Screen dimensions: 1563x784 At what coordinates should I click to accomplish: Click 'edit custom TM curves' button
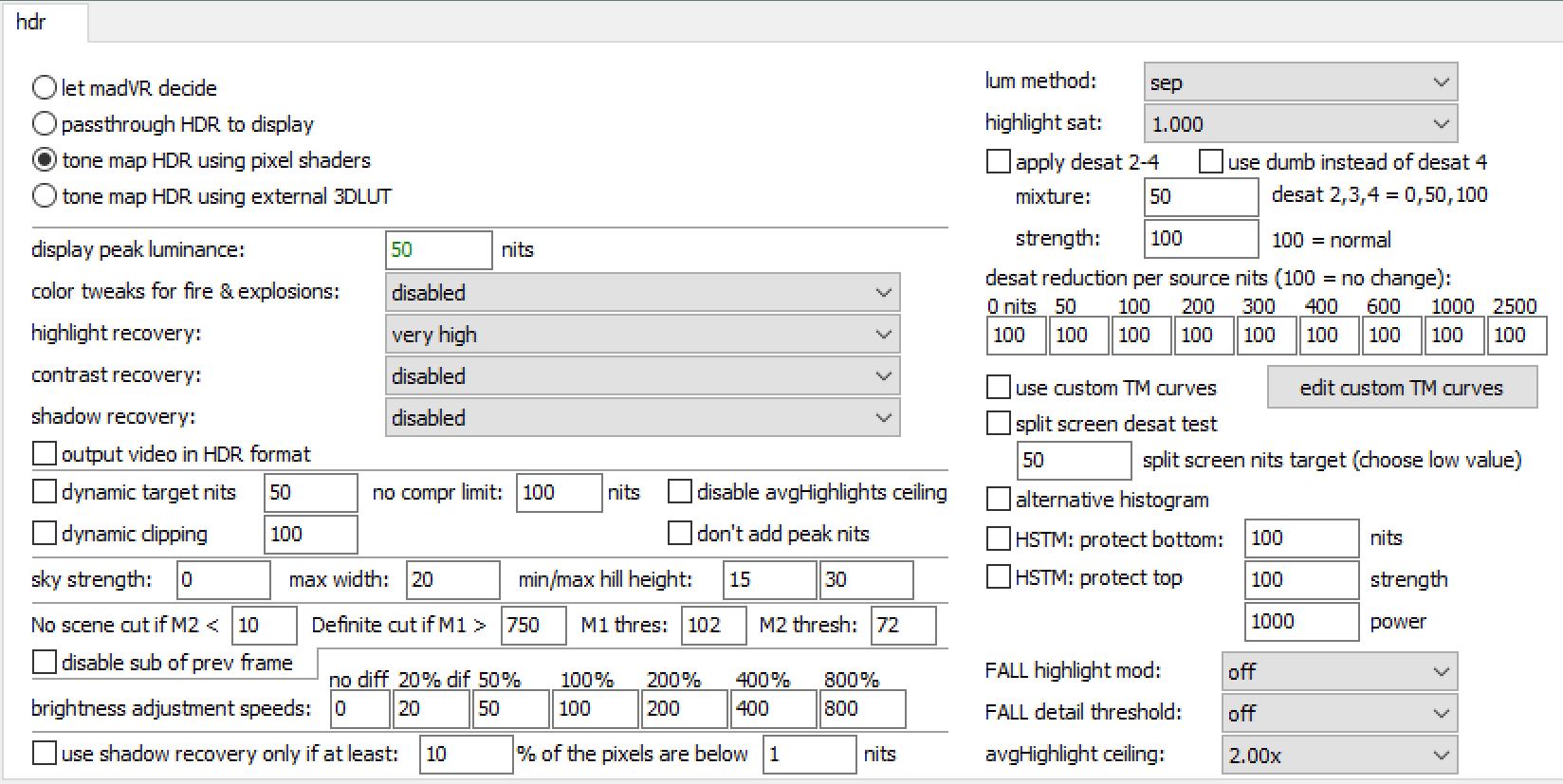pyautogui.click(x=1401, y=388)
